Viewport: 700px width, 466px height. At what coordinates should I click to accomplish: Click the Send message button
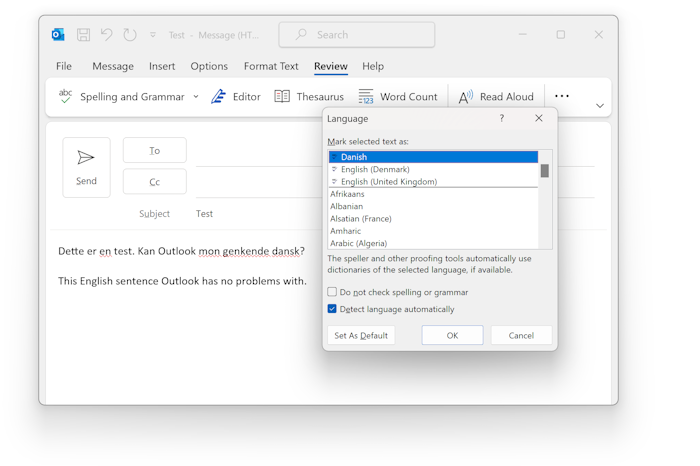86,167
